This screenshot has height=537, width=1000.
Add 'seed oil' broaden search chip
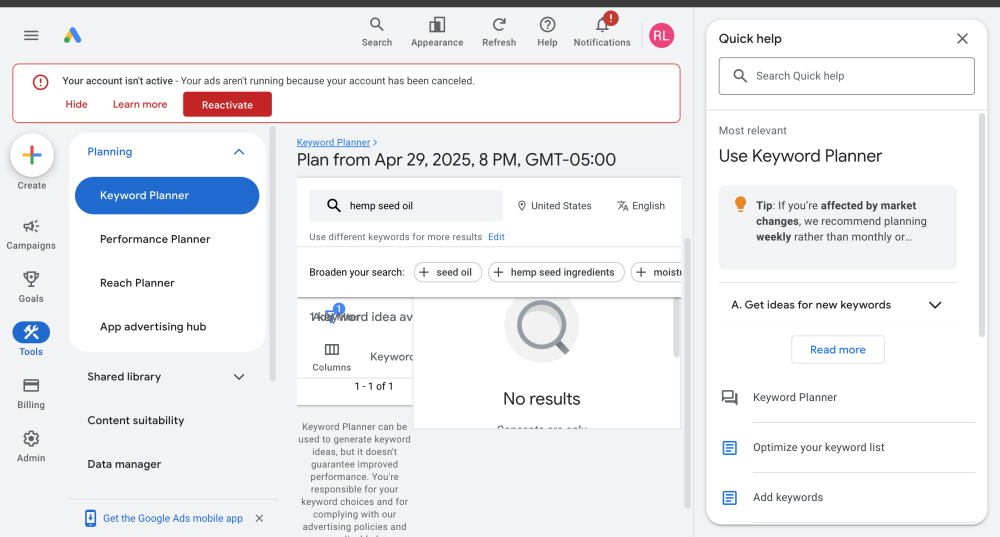click(x=448, y=272)
